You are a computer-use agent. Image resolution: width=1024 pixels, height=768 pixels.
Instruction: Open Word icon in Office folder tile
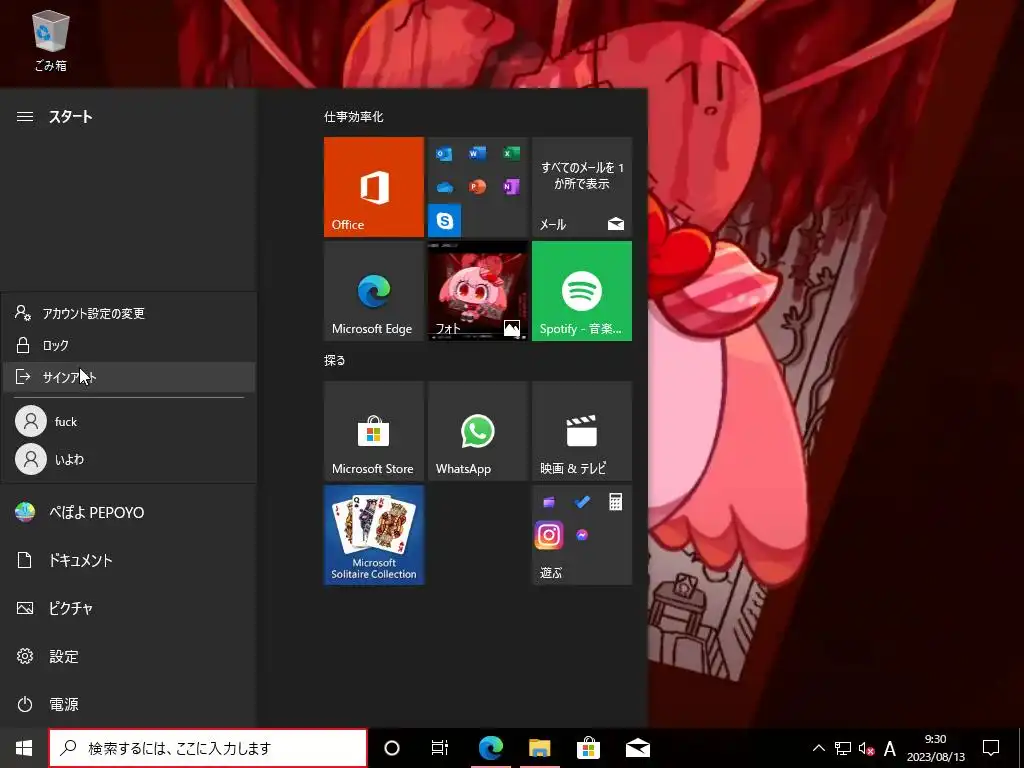pos(477,154)
